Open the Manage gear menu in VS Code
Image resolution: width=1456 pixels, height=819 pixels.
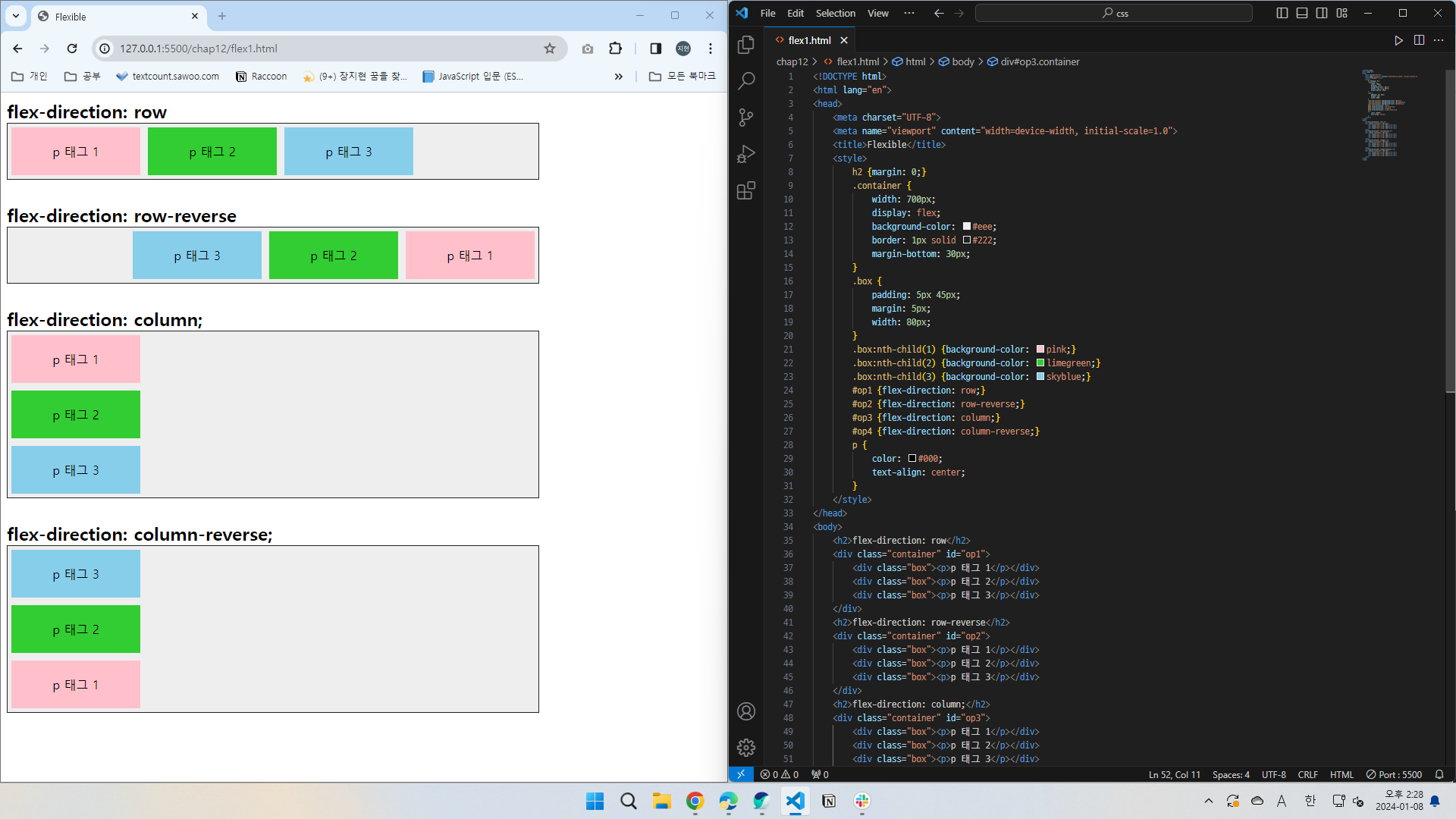[746, 748]
